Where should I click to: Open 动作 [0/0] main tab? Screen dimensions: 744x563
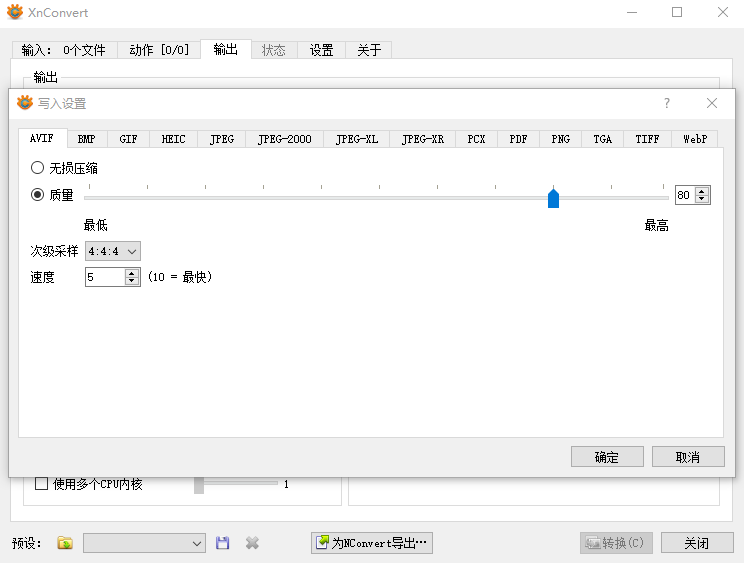click(159, 50)
